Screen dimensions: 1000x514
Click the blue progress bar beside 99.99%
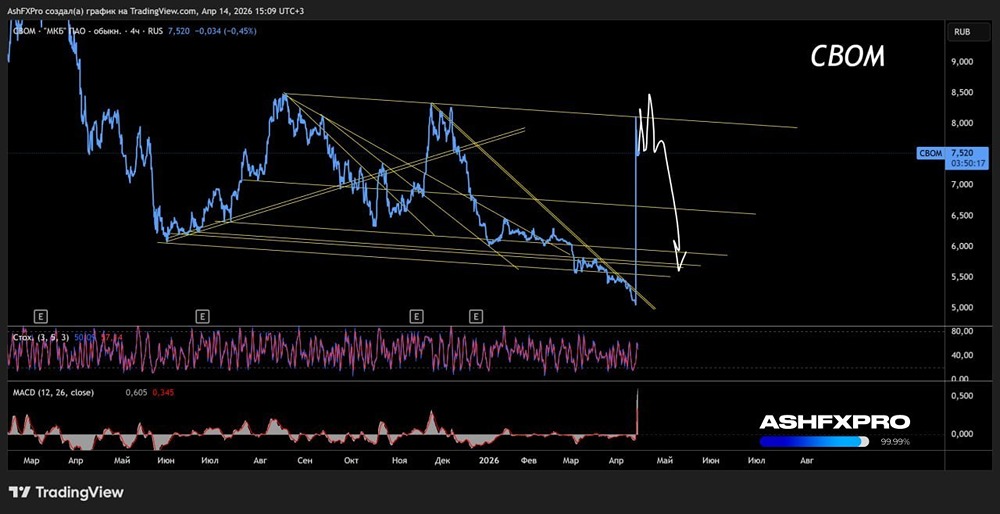pos(814,441)
